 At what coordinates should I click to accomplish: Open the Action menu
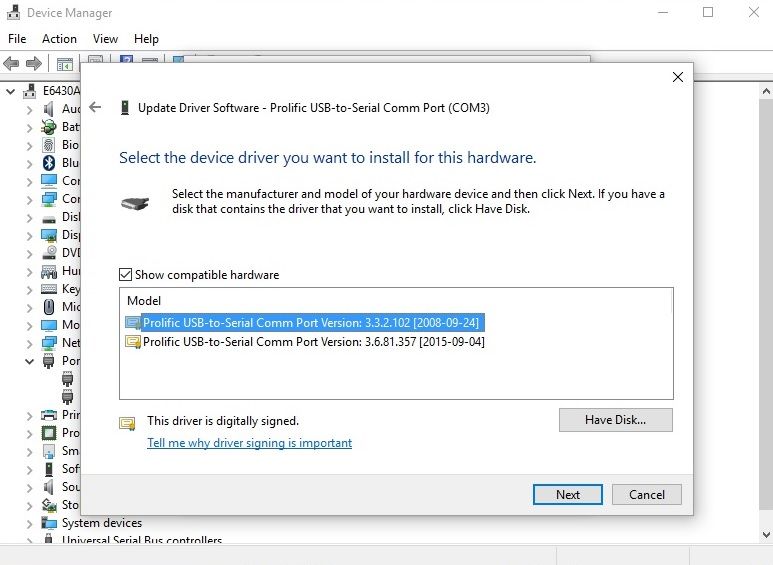[59, 39]
